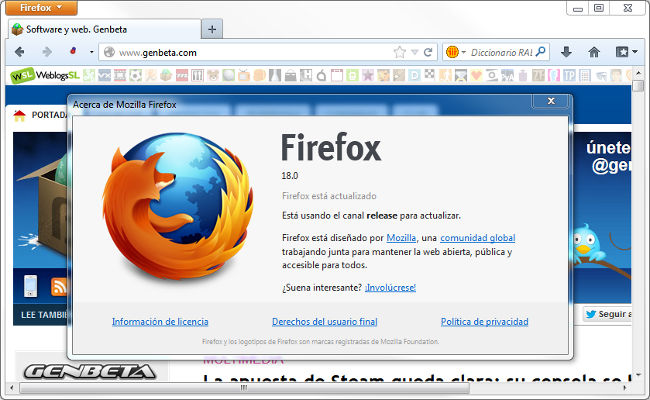This screenshot has height=400, width=650.
Task: Open the red box bookmark icon
Action: 182,75
